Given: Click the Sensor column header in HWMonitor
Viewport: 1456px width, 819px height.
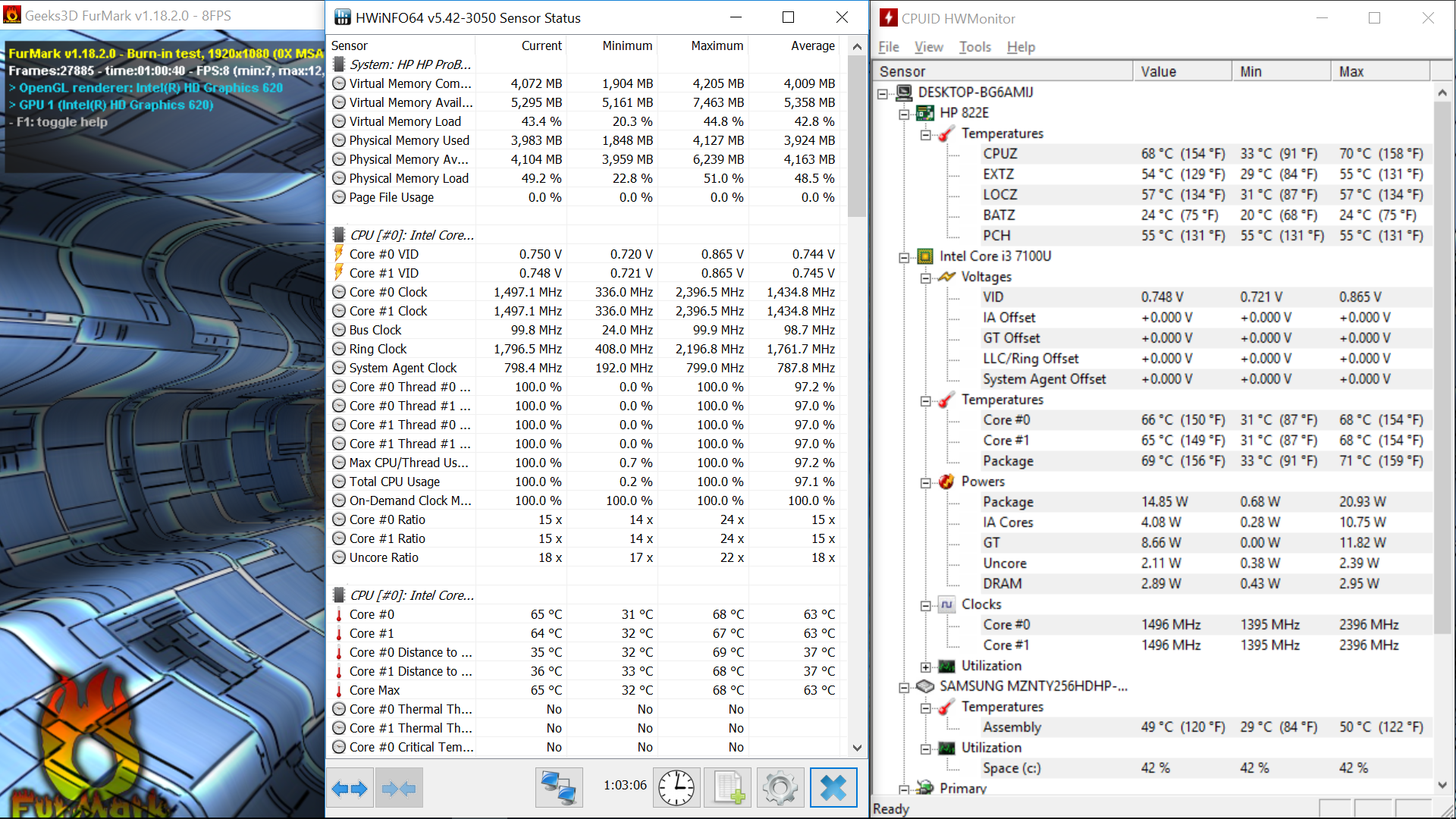Looking at the screenshot, I should tap(1004, 71).
